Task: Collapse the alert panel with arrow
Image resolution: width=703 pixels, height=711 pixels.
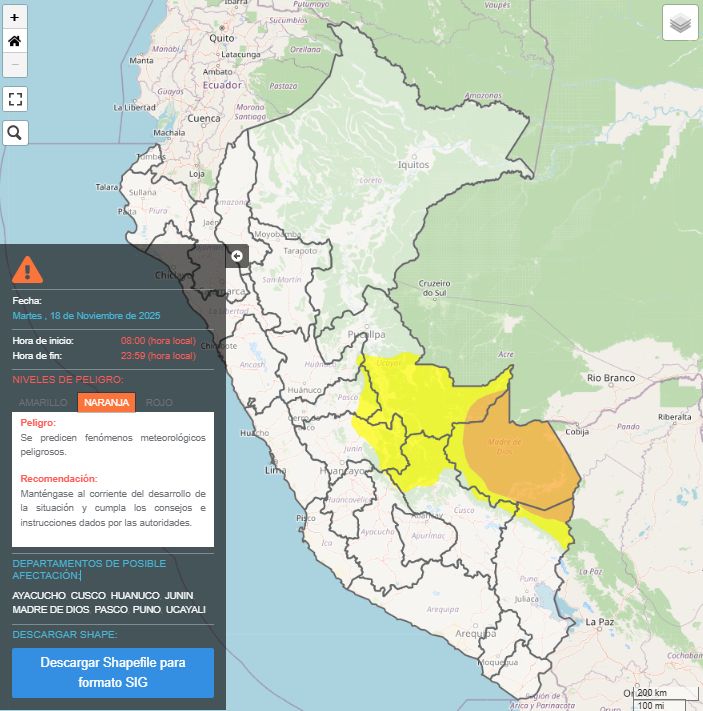Action: coord(237,256)
